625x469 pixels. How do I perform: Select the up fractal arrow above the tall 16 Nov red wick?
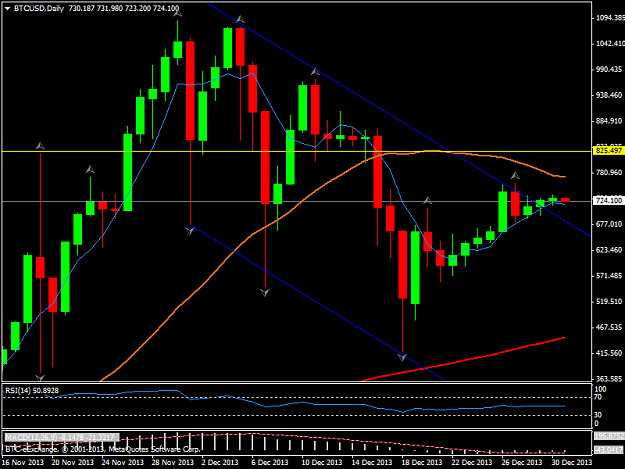tap(40, 146)
